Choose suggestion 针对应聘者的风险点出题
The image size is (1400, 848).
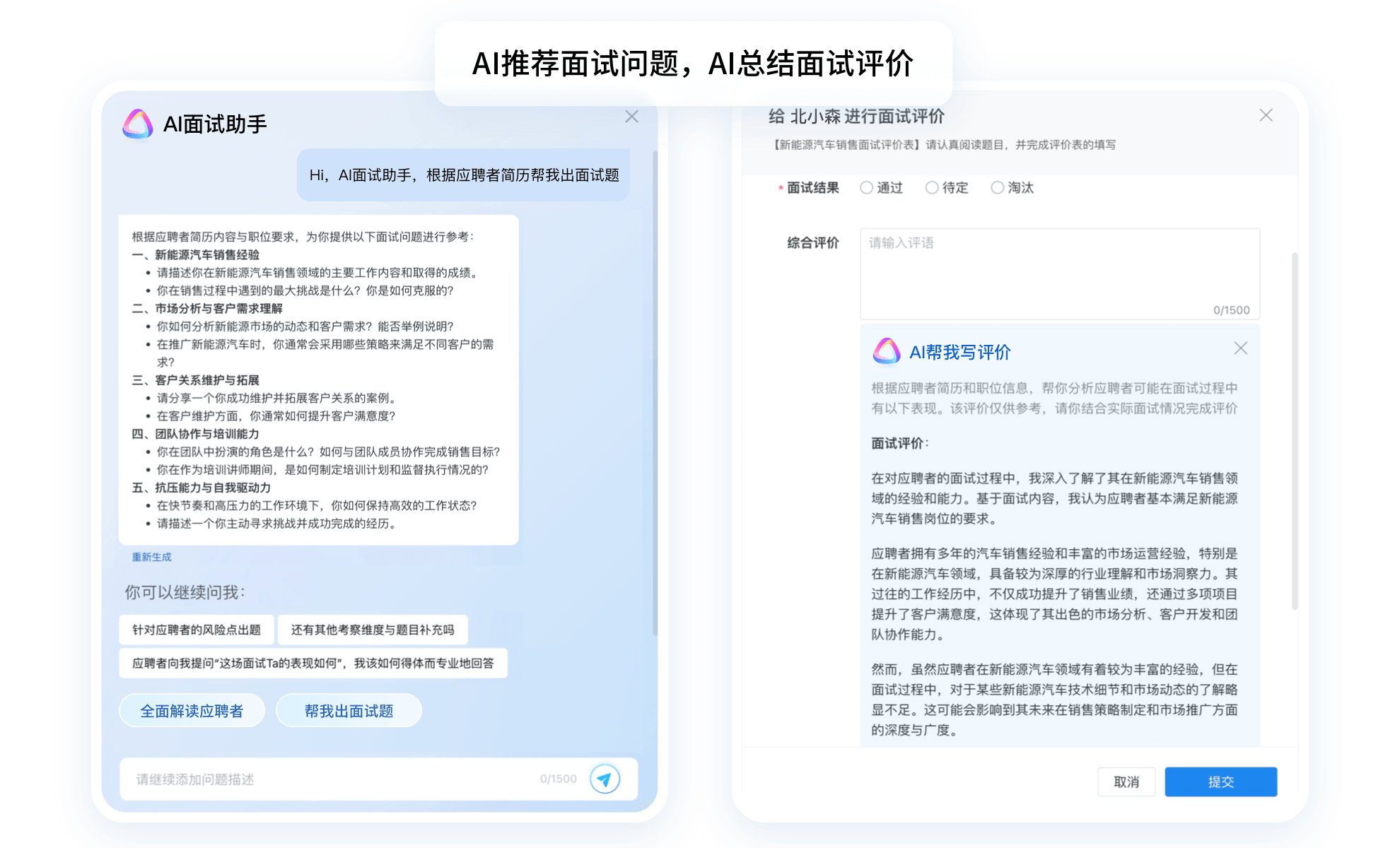(197, 630)
